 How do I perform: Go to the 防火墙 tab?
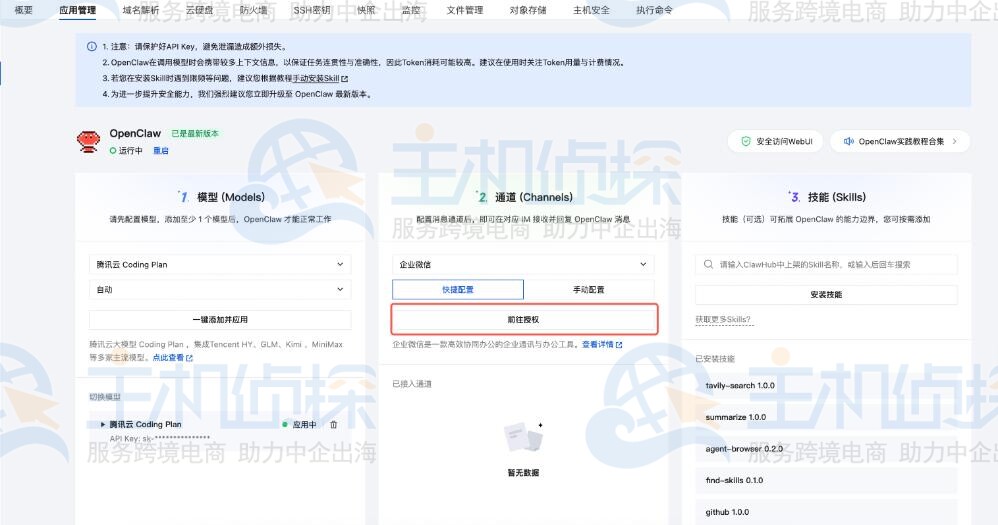(x=253, y=10)
